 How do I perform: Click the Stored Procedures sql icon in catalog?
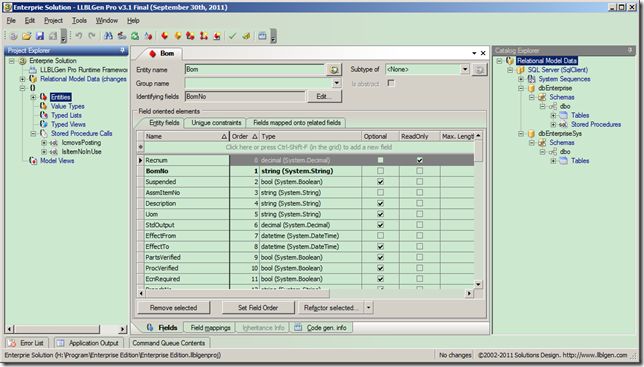click(x=564, y=124)
